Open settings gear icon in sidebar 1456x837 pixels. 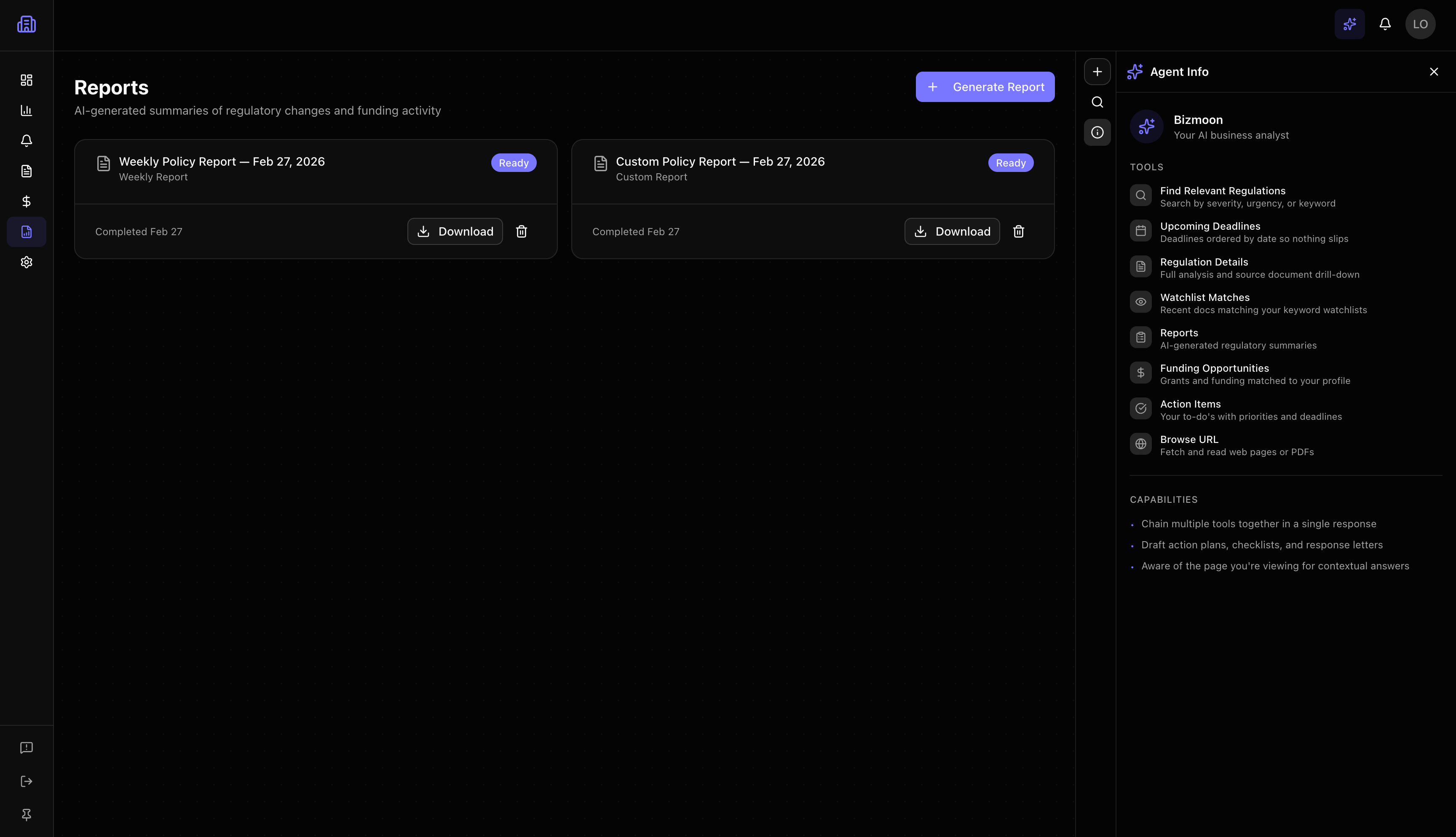[x=27, y=262]
